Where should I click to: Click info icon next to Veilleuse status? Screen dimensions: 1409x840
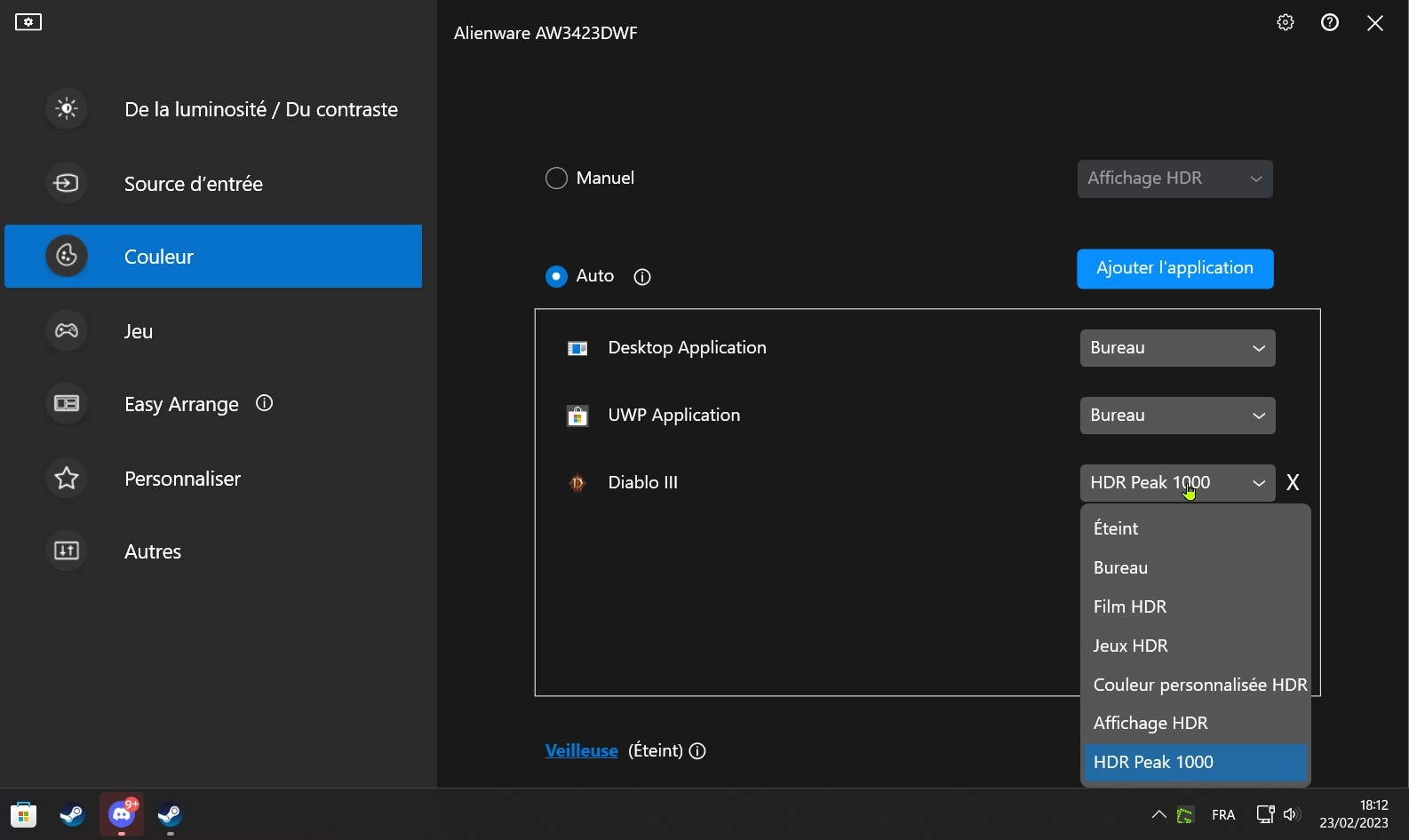[x=697, y=751]
